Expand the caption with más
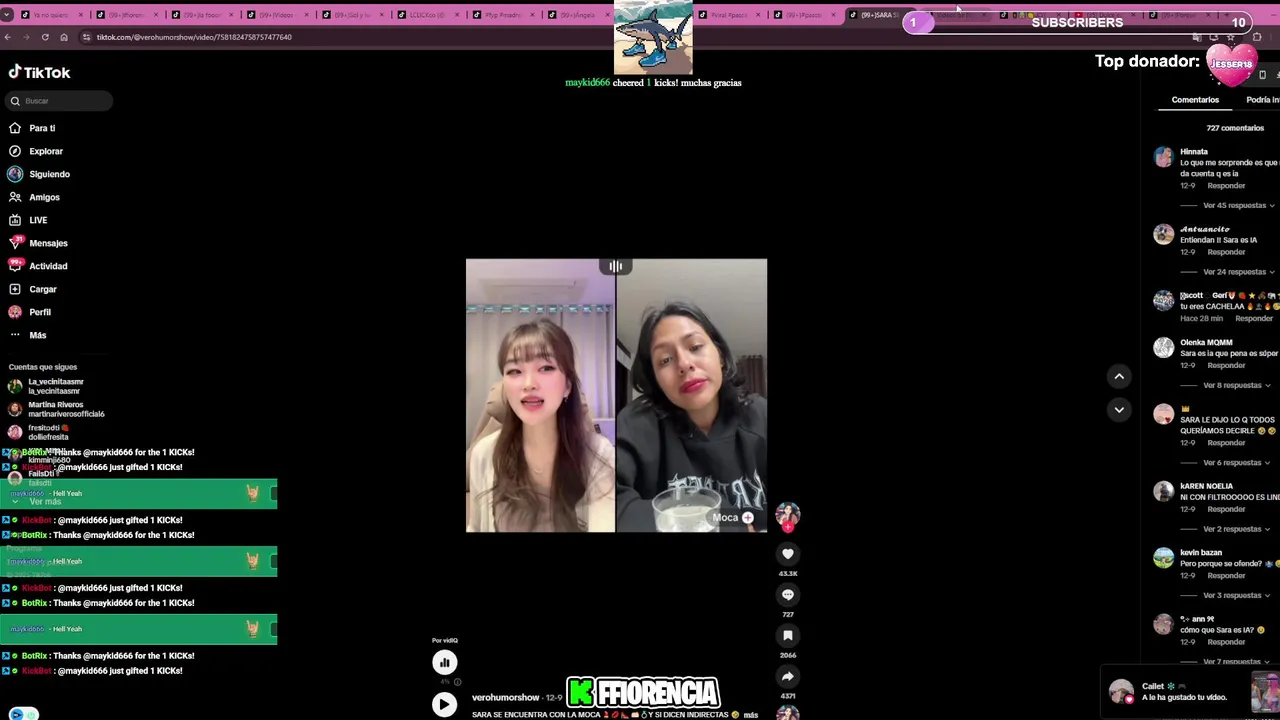The image size is (1280, 720). (x=750, y=715)
